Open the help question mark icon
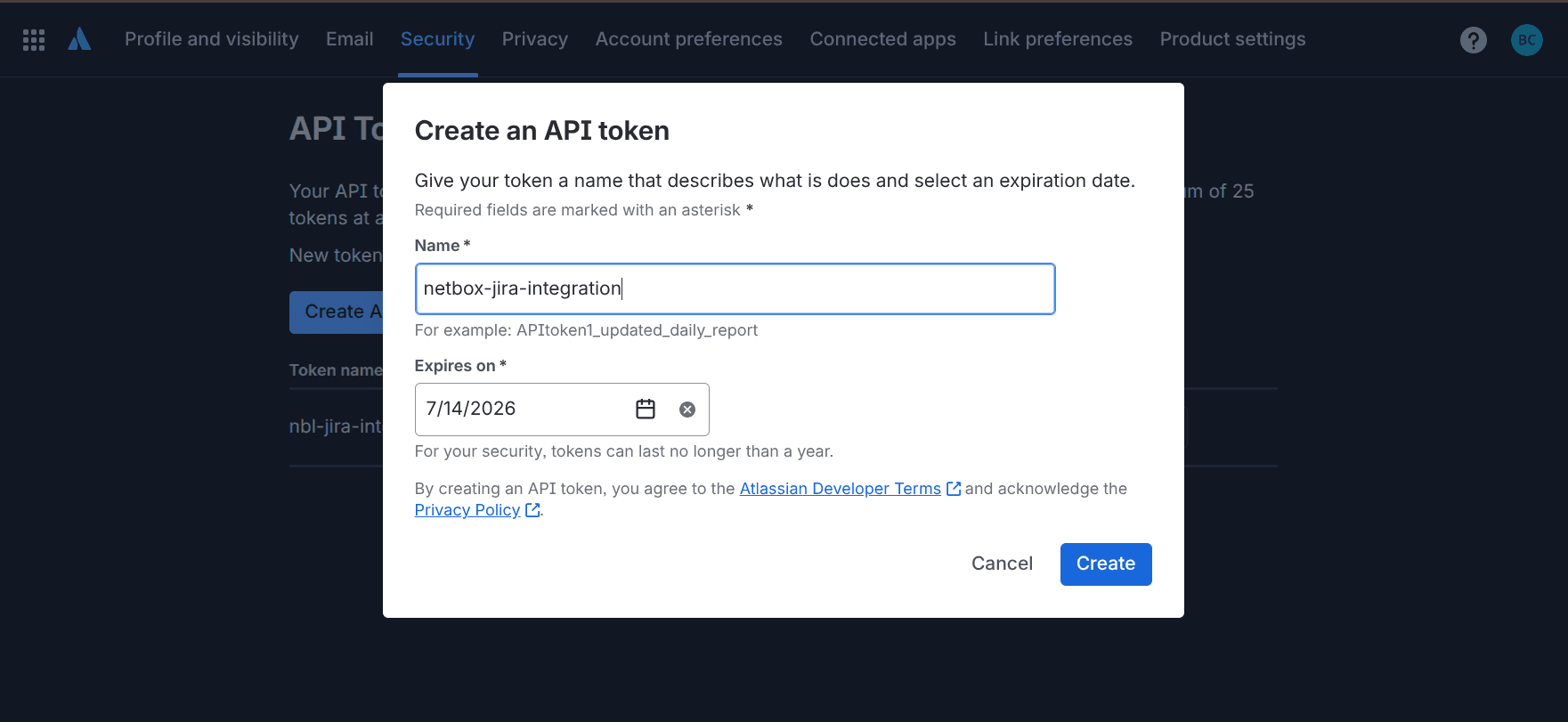The width and height of the screenshot is (1568, 722). [x=1473, y=40]
